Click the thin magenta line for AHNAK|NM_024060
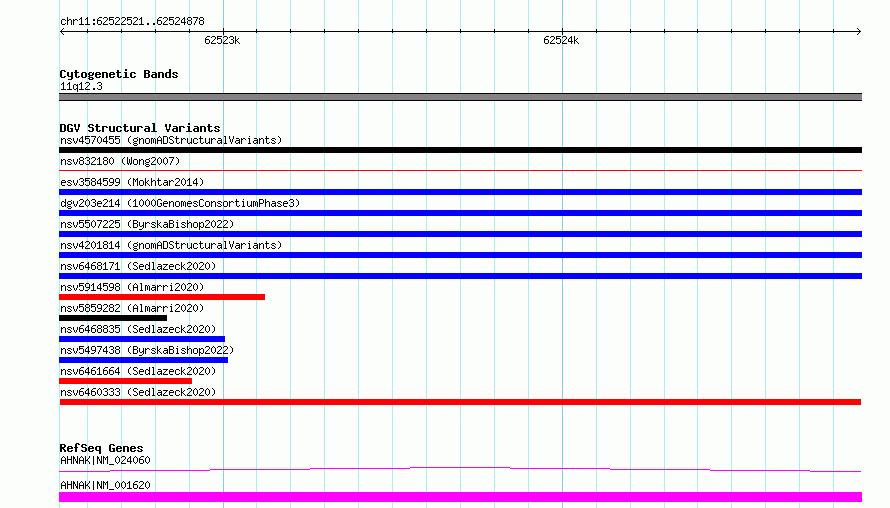The width and height of the screenshot is (890, 508). click(460, 469)
